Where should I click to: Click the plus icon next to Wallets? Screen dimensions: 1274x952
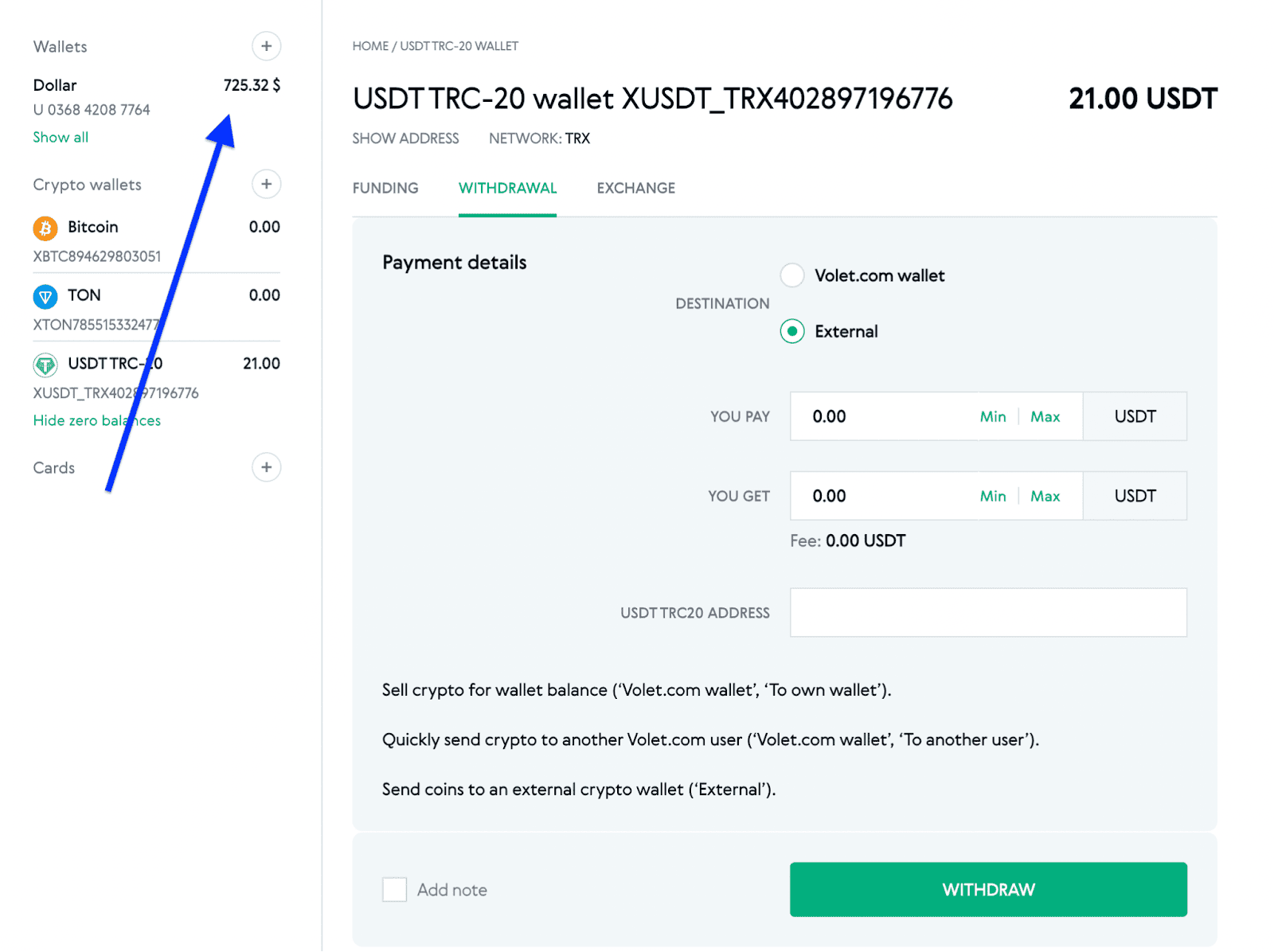[266, 46]
